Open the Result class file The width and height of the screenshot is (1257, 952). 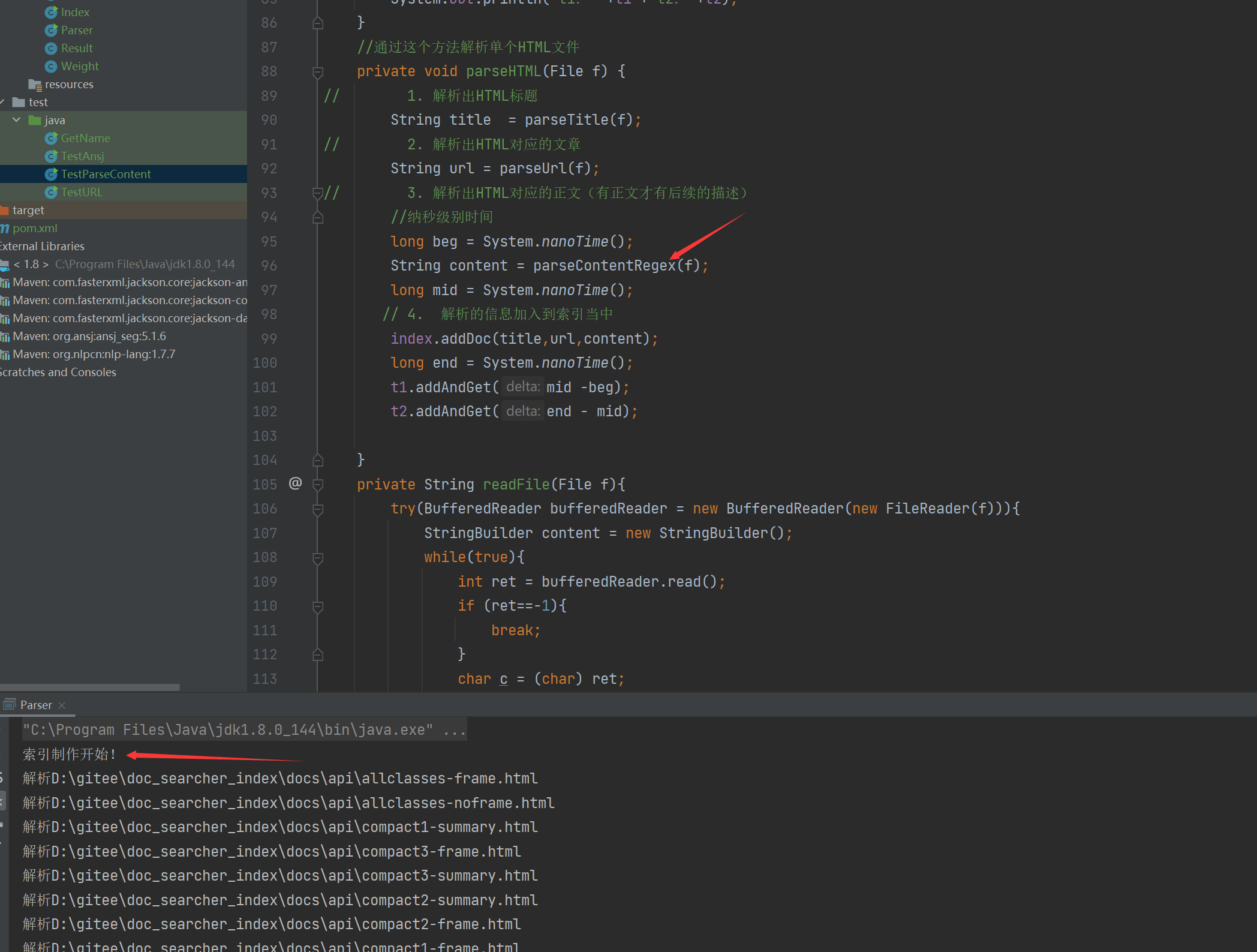(x=77, y=48)
